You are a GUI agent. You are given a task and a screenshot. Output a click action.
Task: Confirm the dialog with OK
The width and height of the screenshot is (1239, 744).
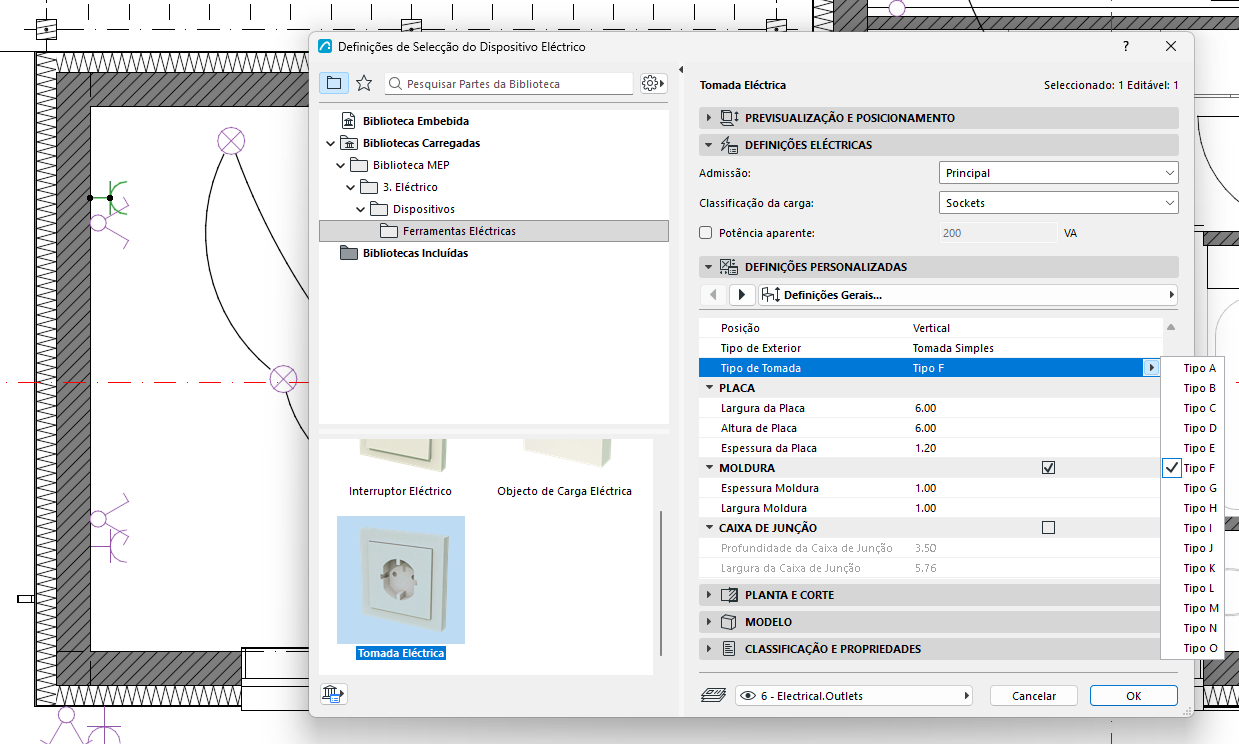1134,696
